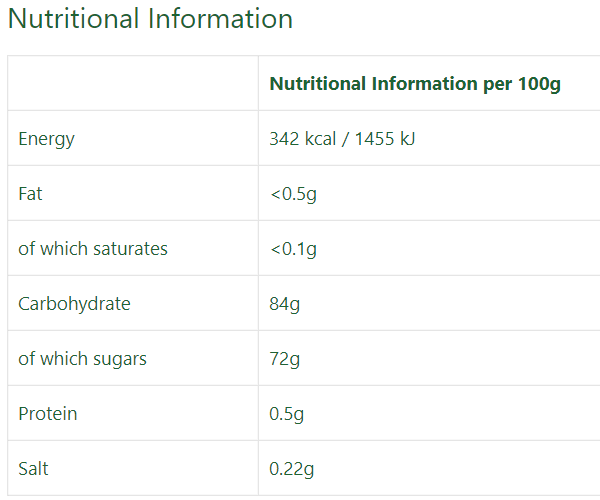Select the '0.5g' protein value
Screen dimensions: 600x500
(x=289, y=414)
